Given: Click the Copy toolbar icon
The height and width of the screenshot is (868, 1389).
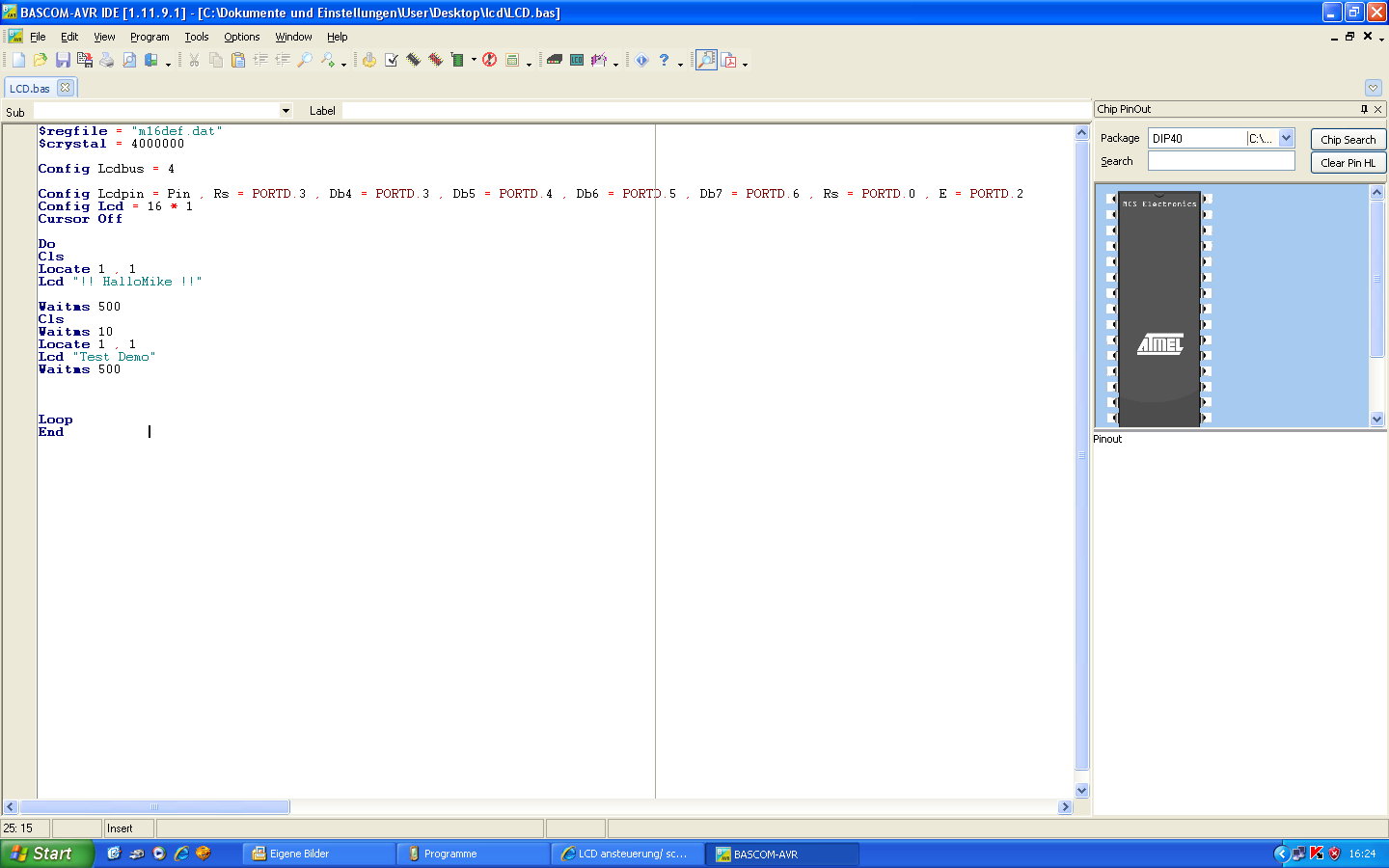Looking at the screenshot, I should [216, 60].
